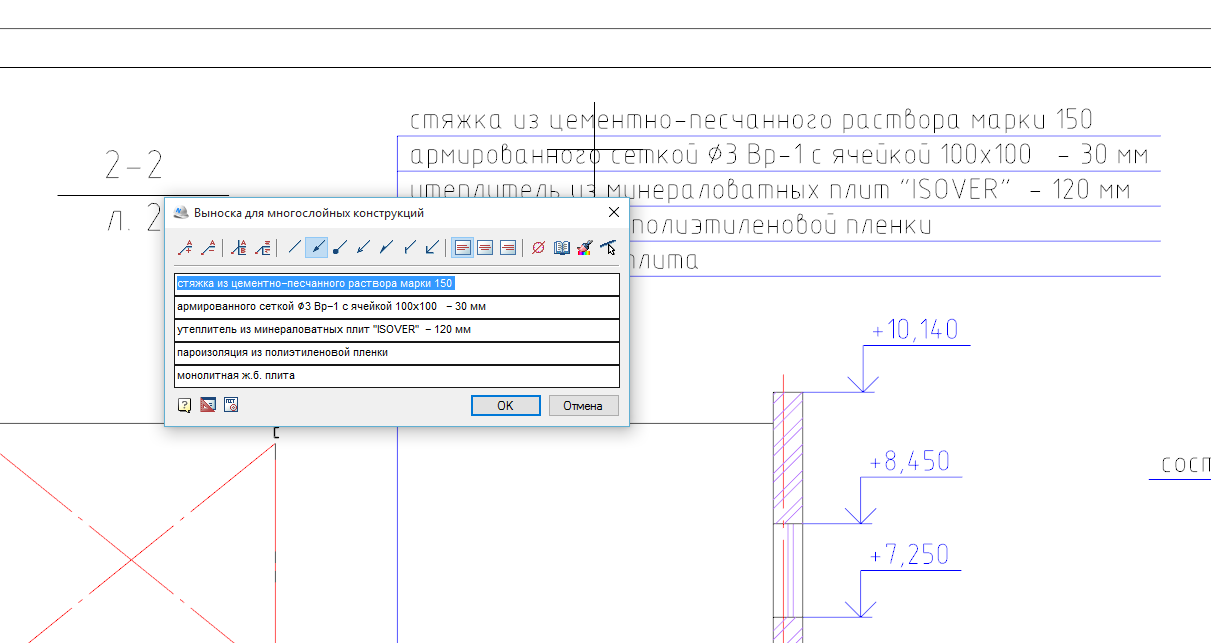The width and height of the screenshot is (1211, 643).
Task: Select half-arrow leader end style
Action: click(386, 247)
